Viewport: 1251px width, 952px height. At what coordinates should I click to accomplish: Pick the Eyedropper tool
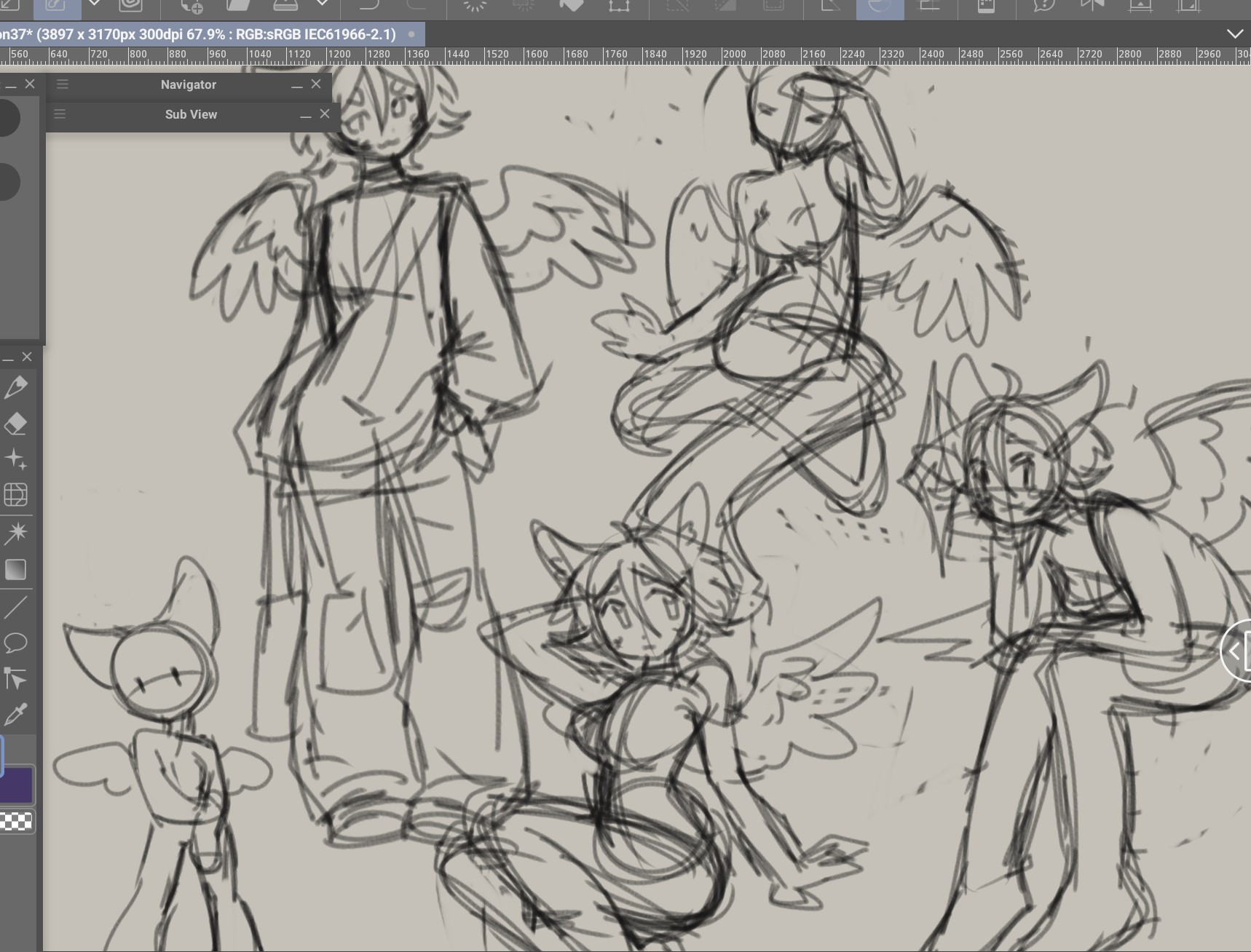click(16, 715)
